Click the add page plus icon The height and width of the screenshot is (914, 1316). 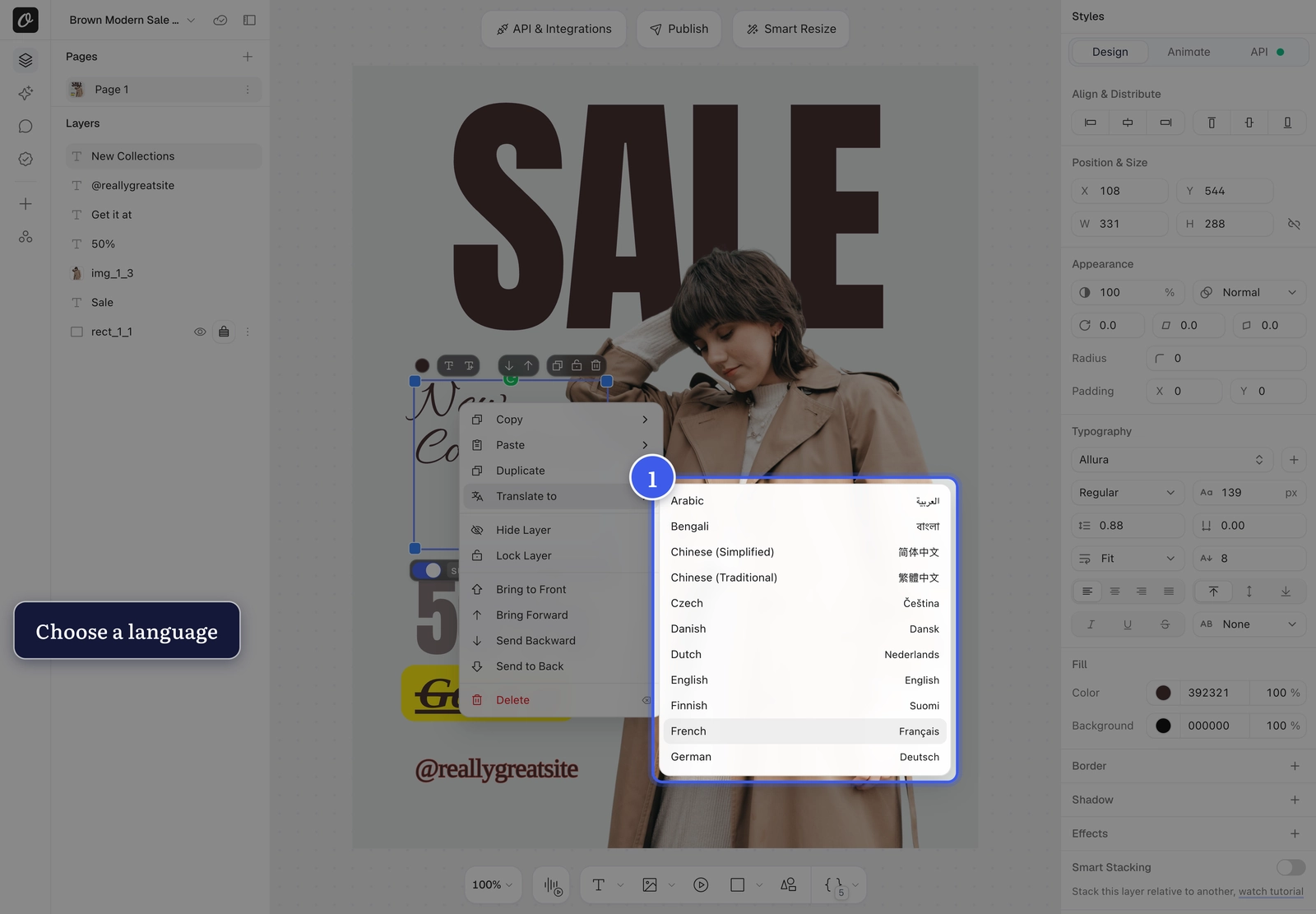click(x=248, y=57)
